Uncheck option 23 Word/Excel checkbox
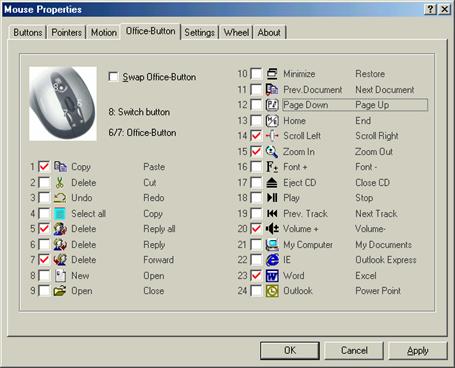 256,276
